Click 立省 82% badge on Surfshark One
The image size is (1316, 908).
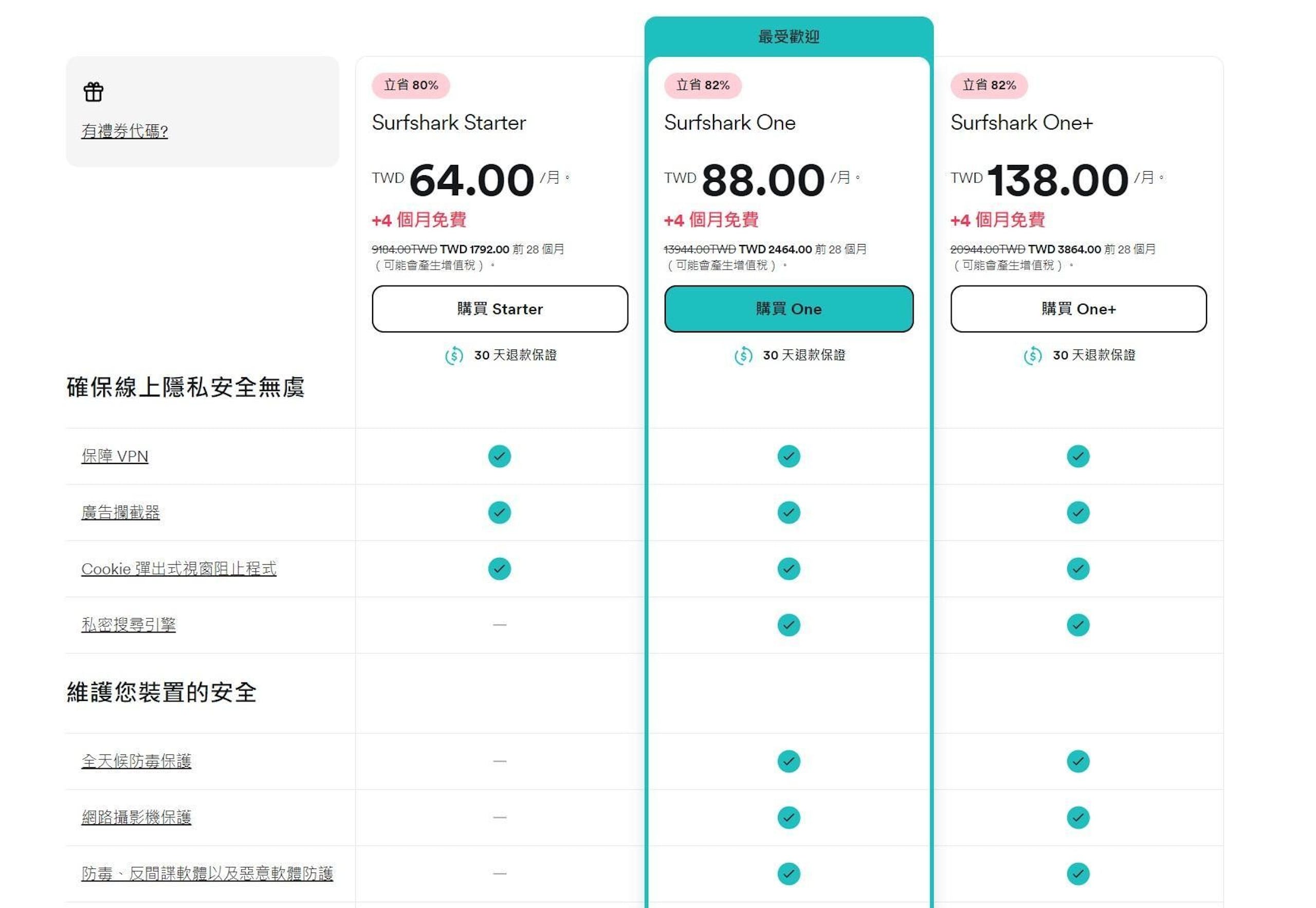pyautogui.click(x=703, y=85)
